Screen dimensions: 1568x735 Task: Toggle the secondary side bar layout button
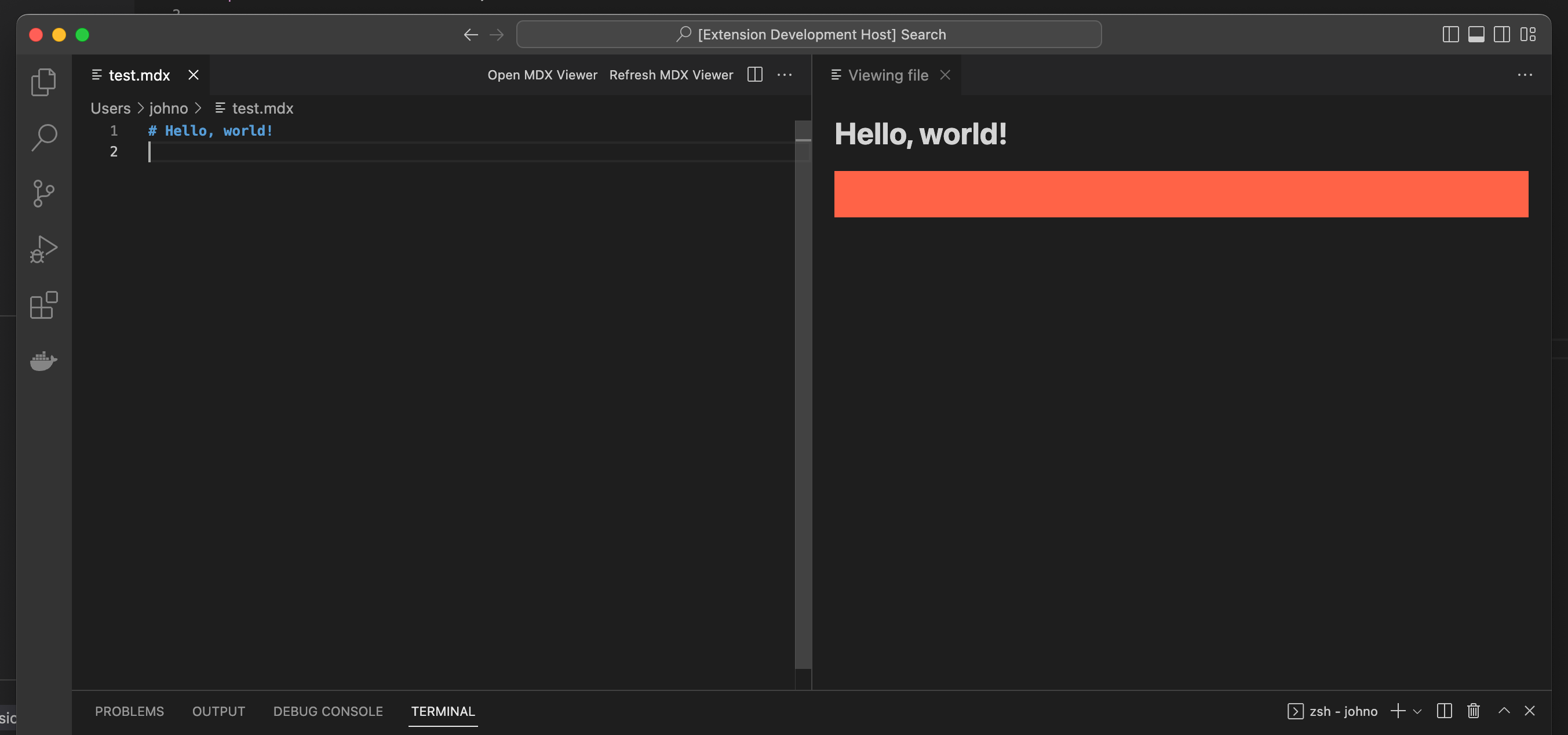(x=1501, y=35)
